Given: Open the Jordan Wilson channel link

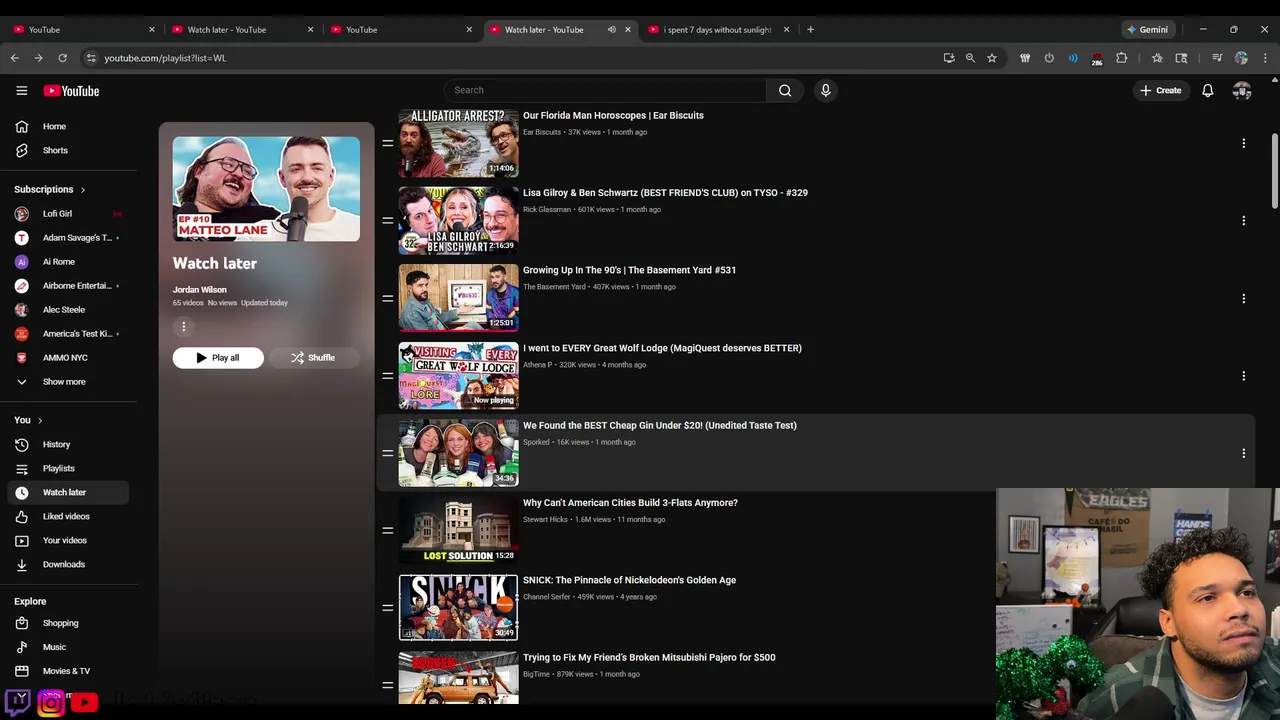Looking at the screenshot, I should (200, 290).
